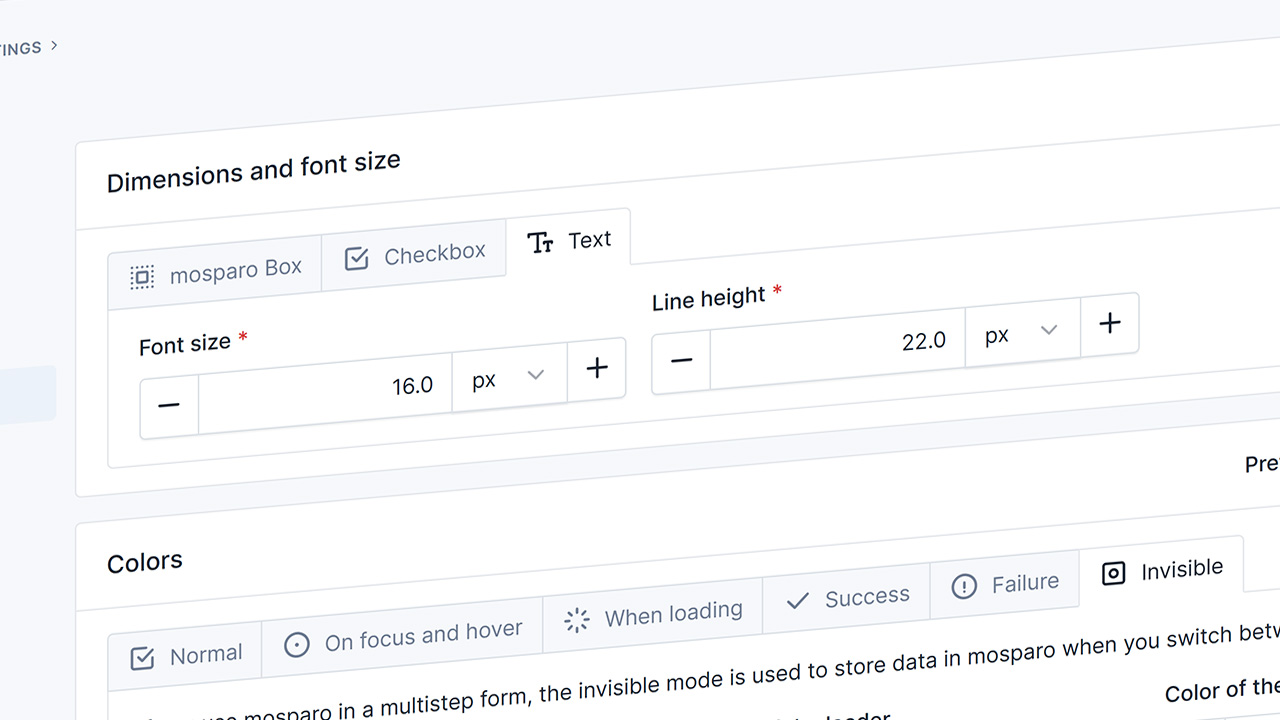1280x720 pixels.
Task: Click the When loading spinner icon
Action: [577, 621]
